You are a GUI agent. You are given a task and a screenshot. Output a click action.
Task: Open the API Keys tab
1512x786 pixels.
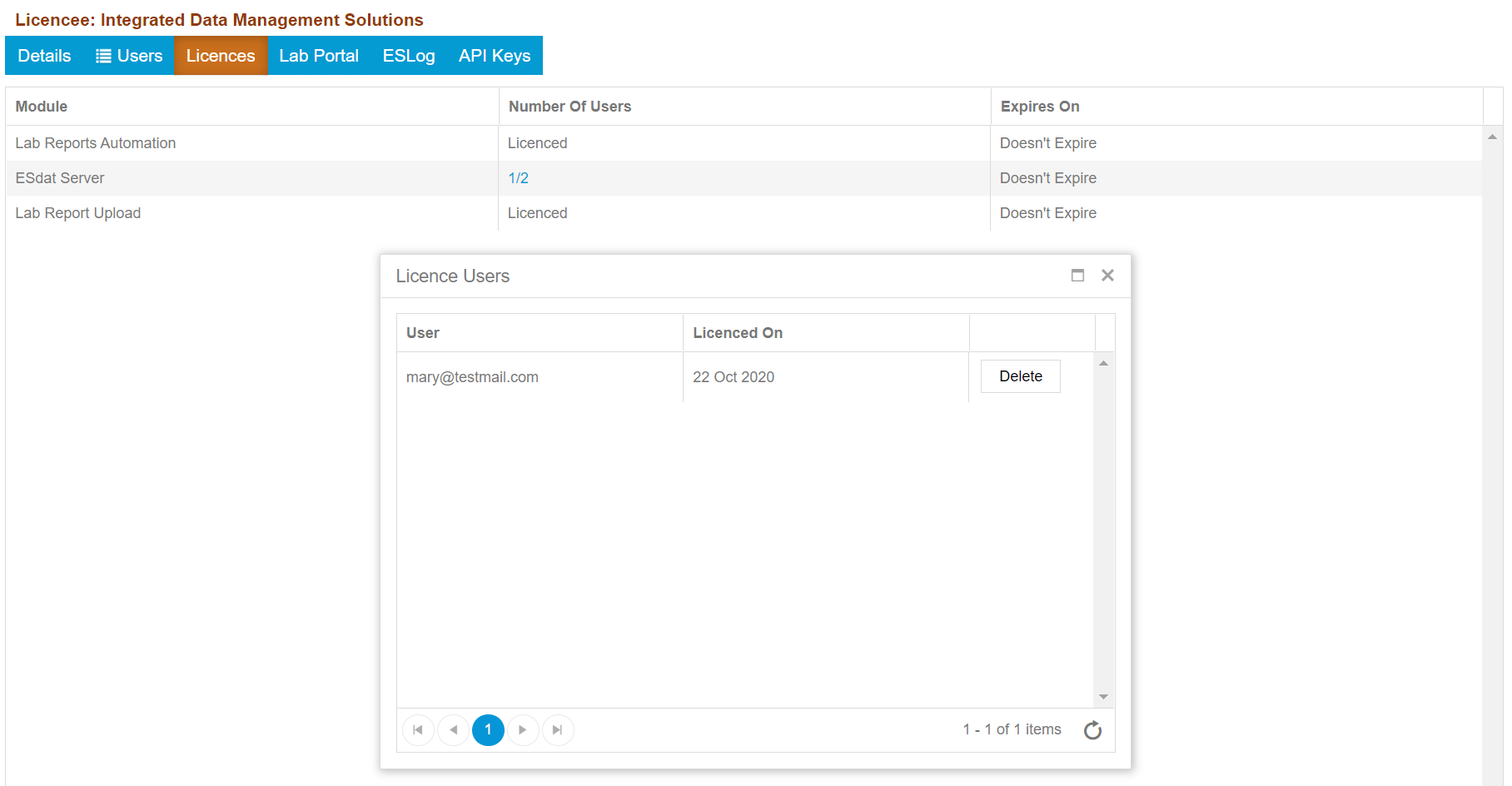click(495, 56)
